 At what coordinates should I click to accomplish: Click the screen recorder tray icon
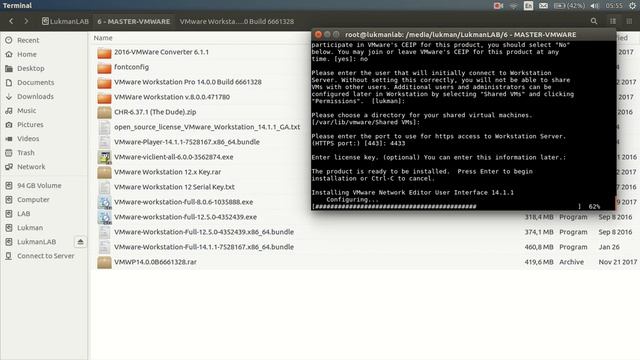(498, 6)
